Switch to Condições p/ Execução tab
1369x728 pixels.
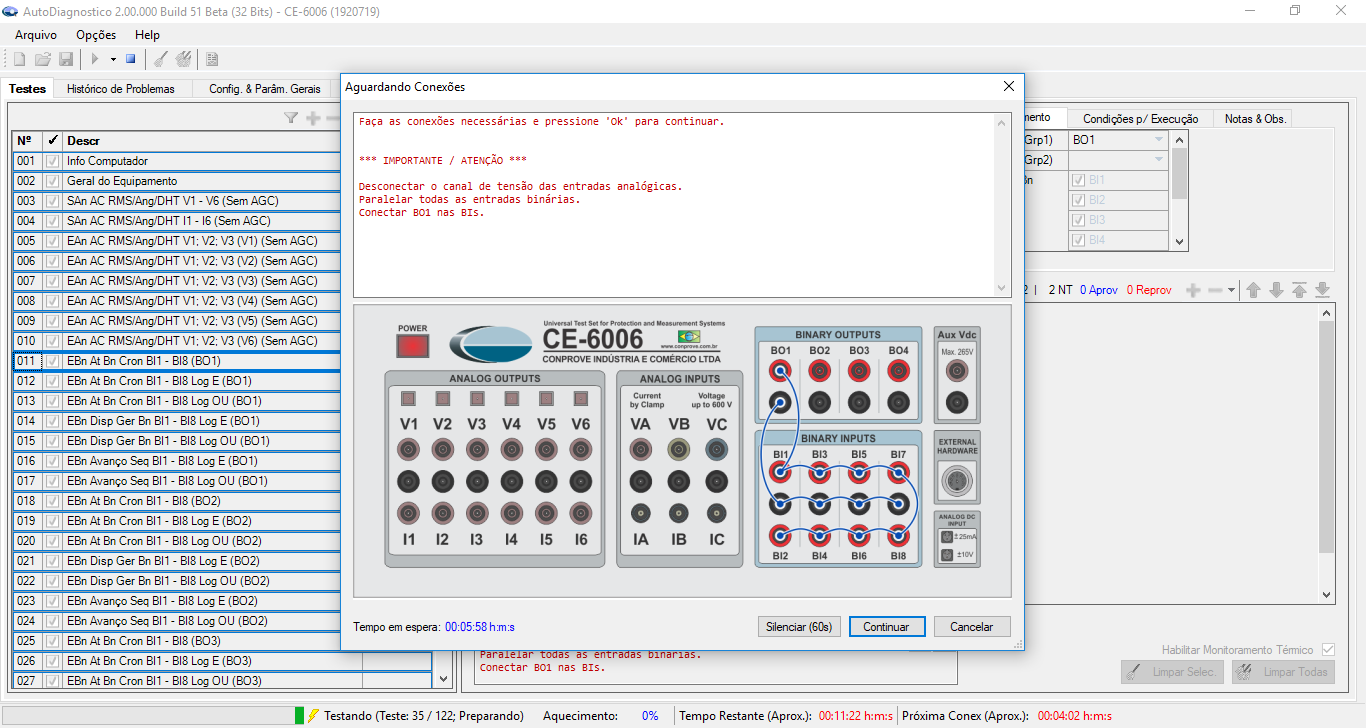pyautogui.click(x=1140, y=119)
